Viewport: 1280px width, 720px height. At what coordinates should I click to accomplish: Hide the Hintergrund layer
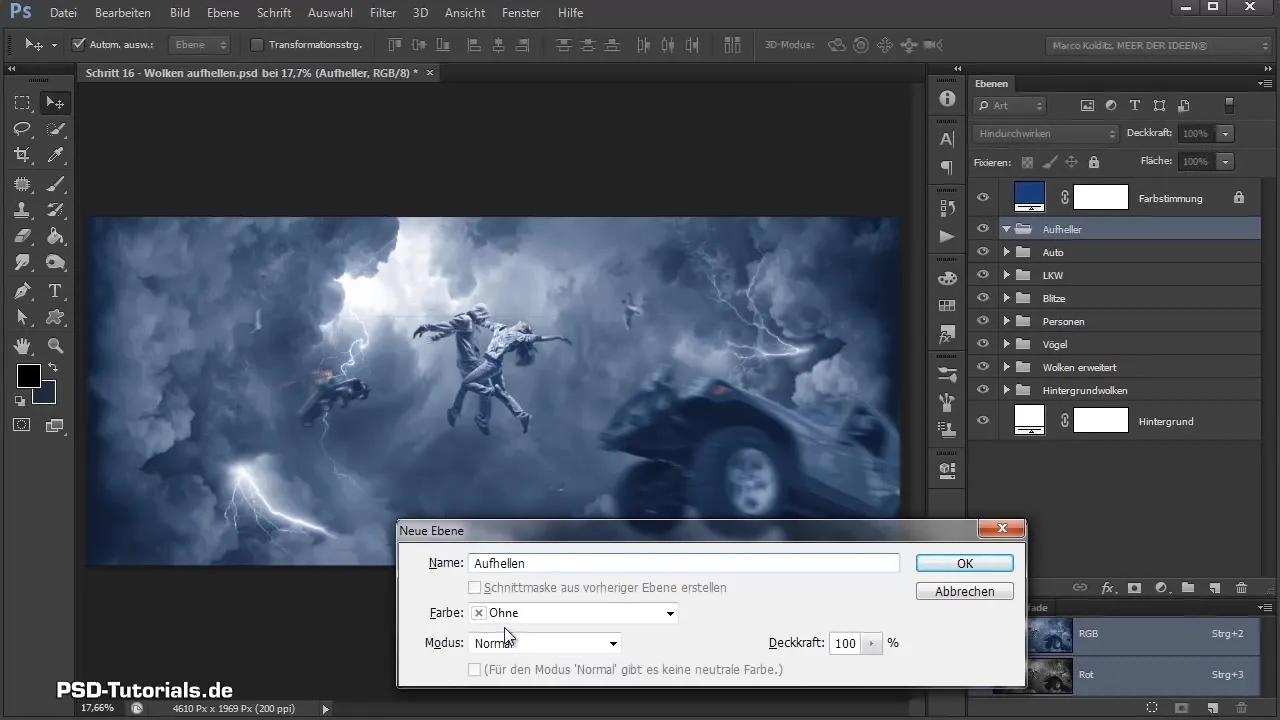coord(983,421)
